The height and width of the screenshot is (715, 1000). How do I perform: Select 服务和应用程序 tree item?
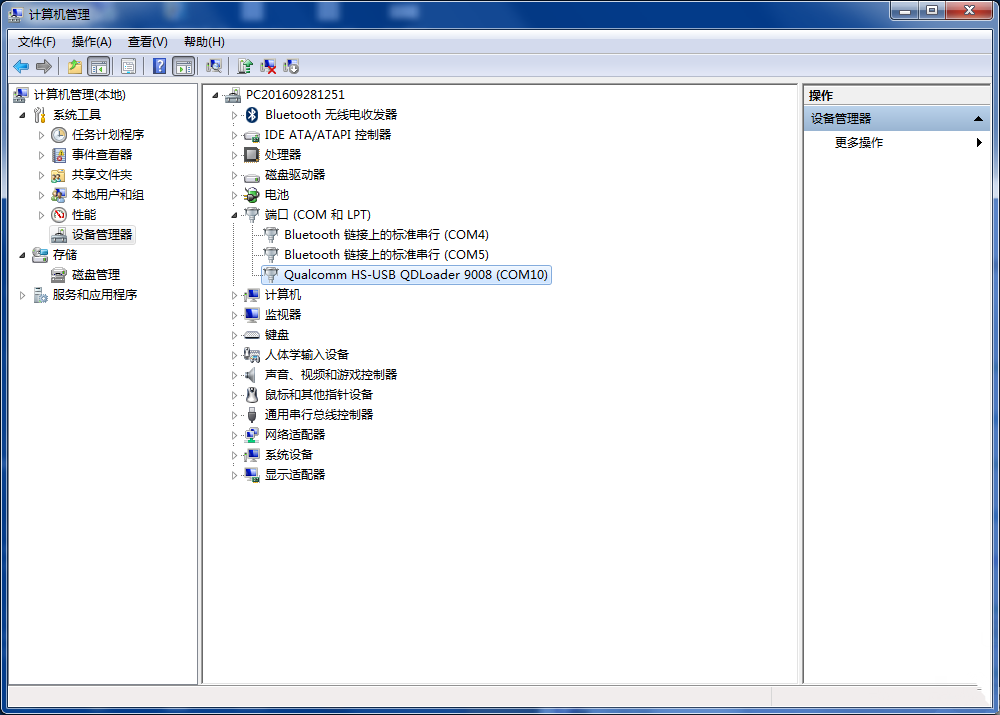coord(94,295)
